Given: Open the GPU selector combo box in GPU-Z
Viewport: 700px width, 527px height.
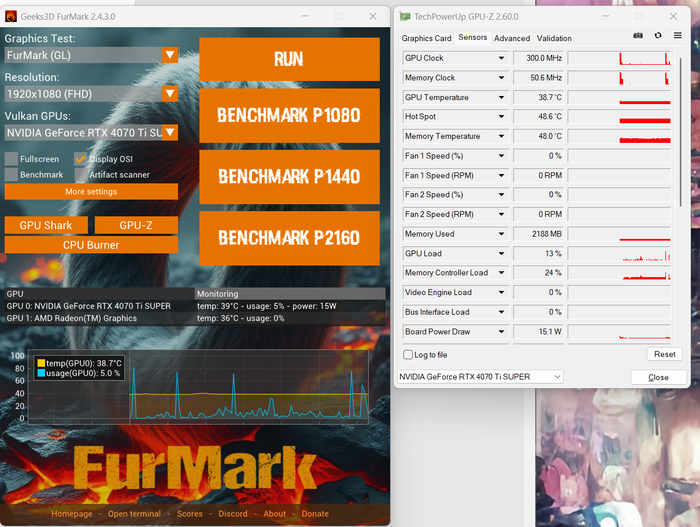Looking at the screenshot, I should click(x=480, y=377).
